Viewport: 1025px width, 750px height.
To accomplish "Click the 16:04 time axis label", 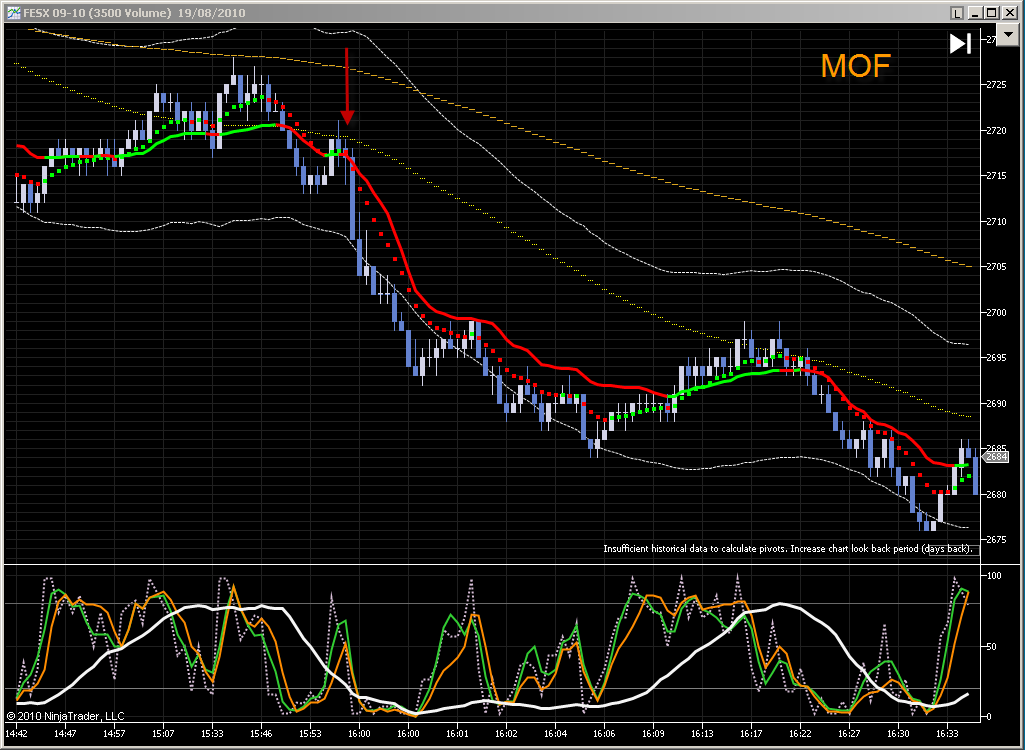I will (x=556, y=734).
